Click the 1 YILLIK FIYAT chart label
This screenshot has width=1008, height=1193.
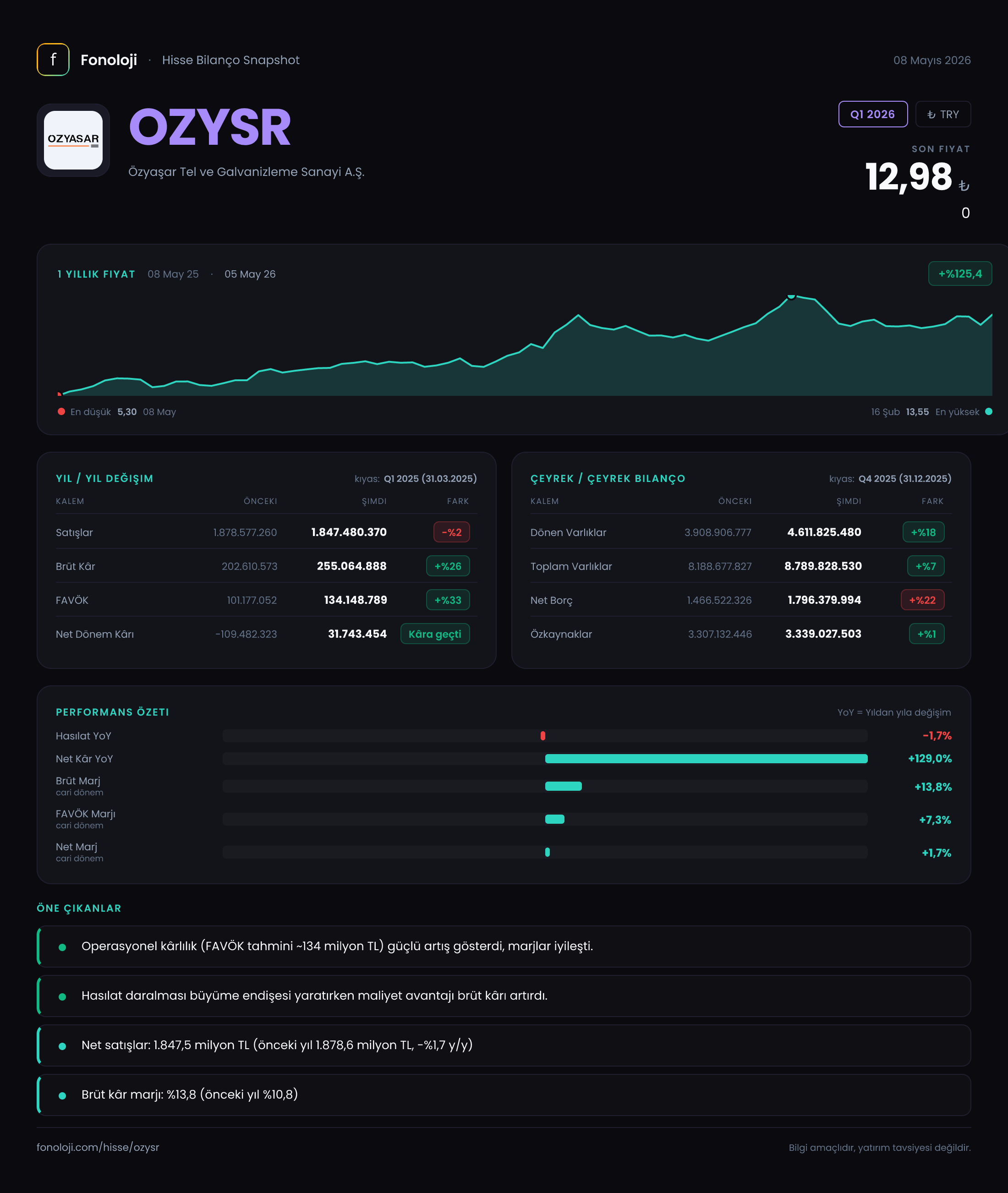(x=96, y=274)
